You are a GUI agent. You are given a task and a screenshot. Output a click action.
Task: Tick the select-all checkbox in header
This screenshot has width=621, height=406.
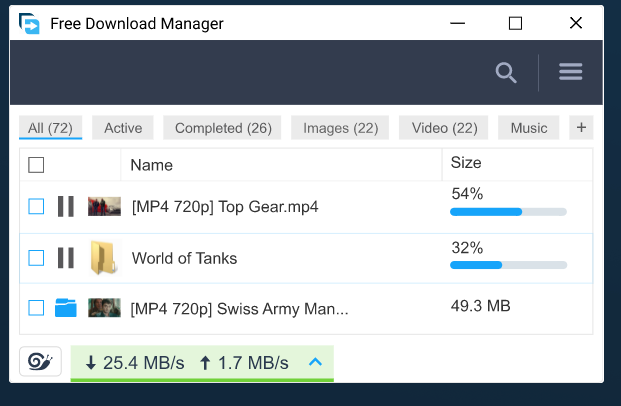point(36,165)
